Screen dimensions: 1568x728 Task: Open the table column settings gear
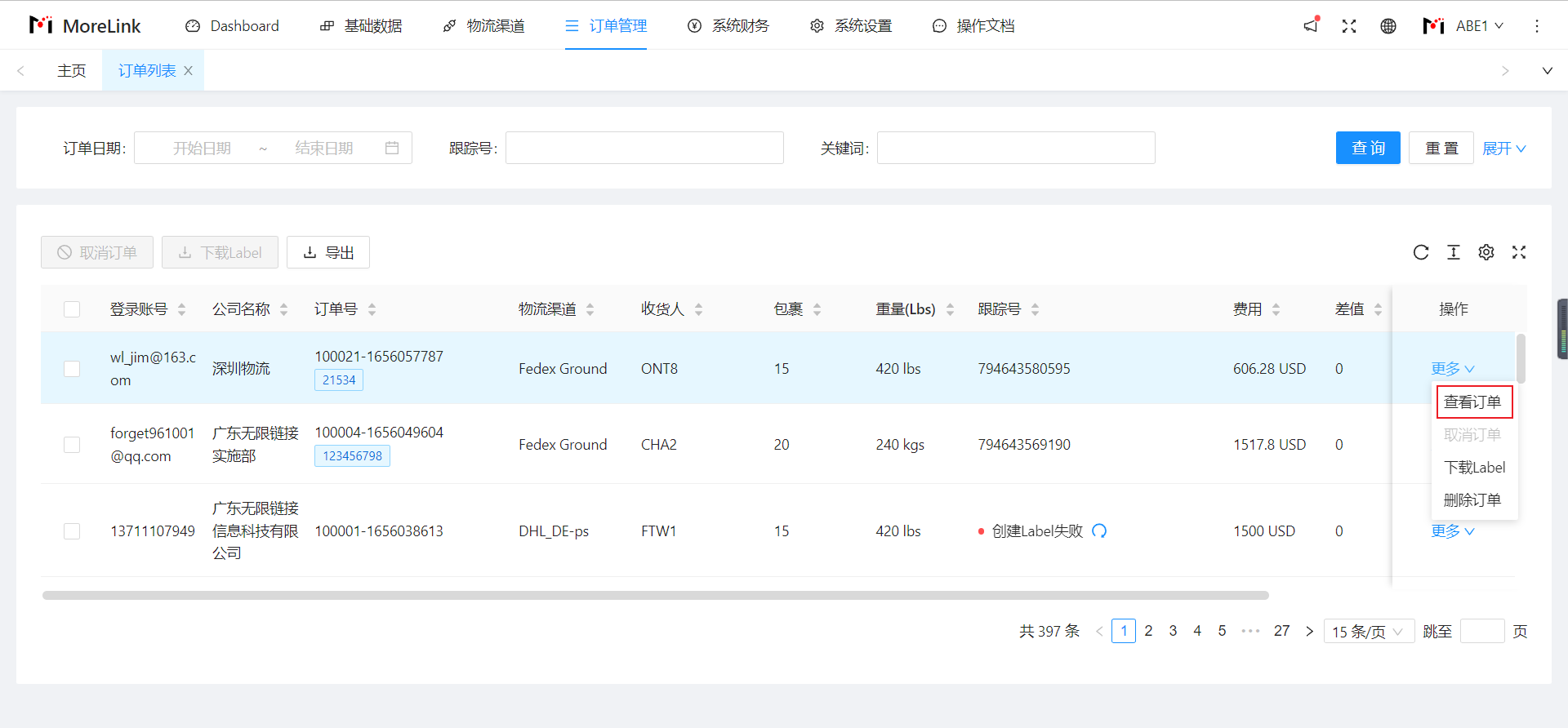click(1486, 252)
